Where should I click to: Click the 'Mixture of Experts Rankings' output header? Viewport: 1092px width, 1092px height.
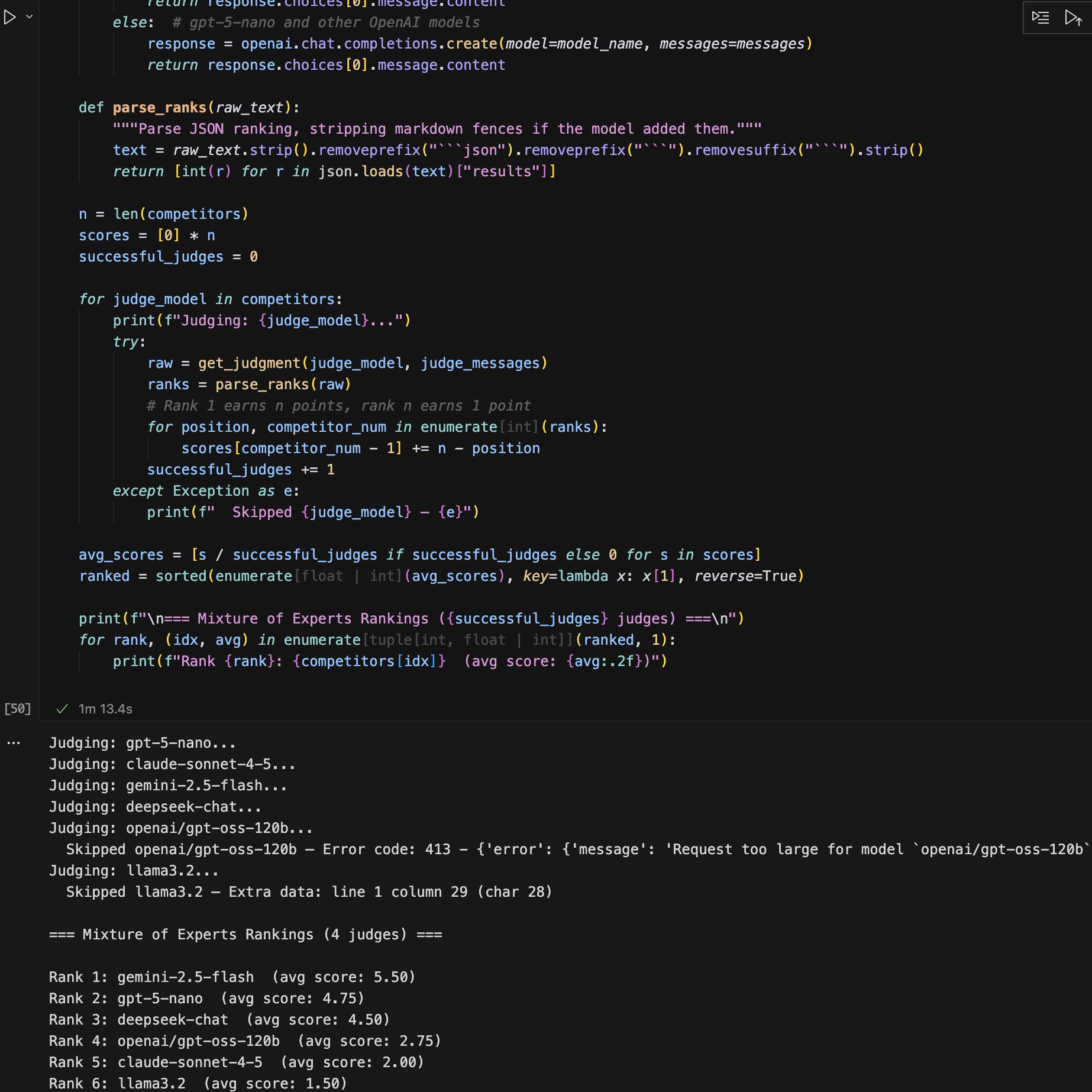pyautogui.click(x=245, y=935)
